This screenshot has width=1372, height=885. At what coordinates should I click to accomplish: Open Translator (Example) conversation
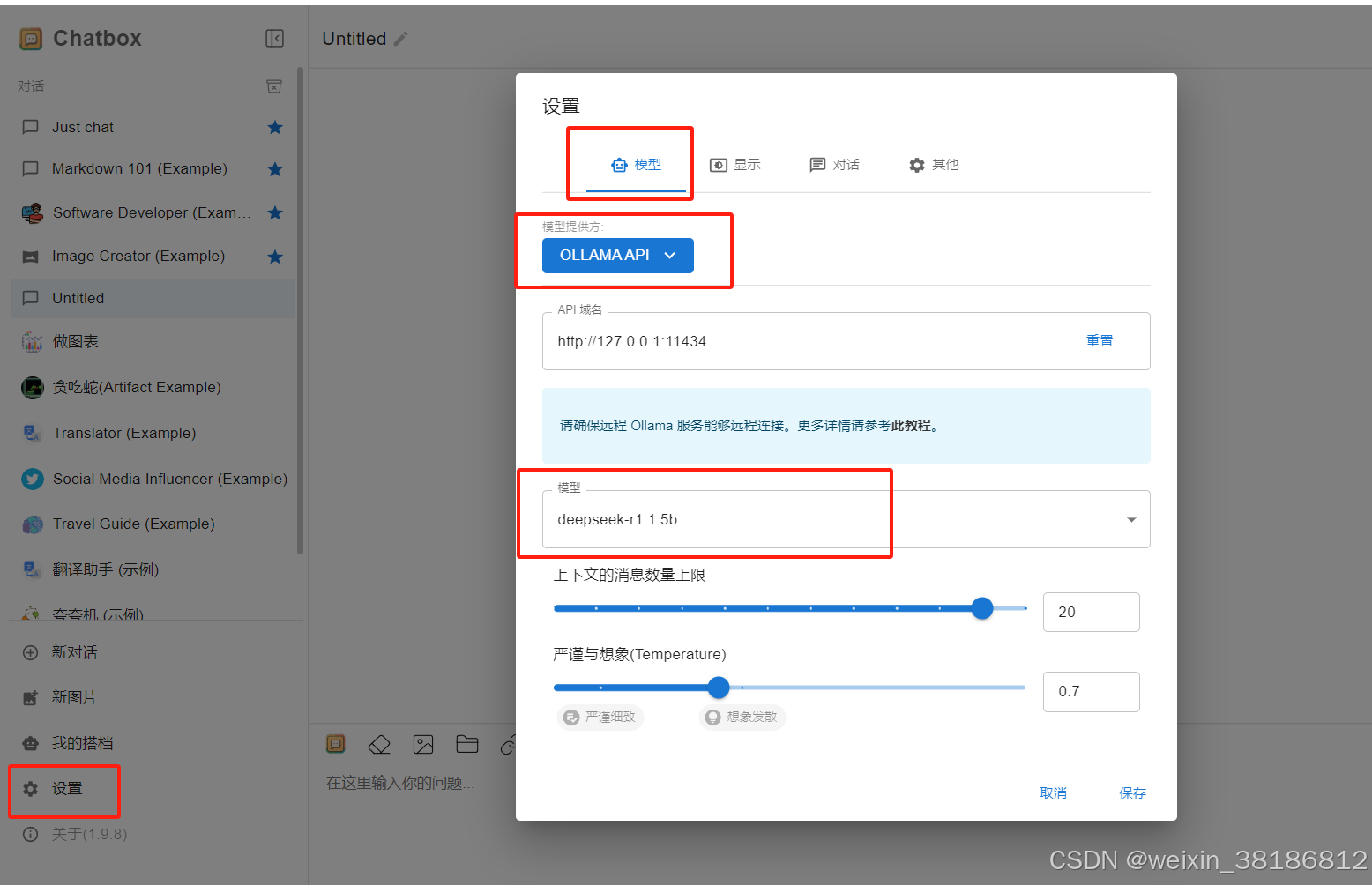tap(153, 433)
